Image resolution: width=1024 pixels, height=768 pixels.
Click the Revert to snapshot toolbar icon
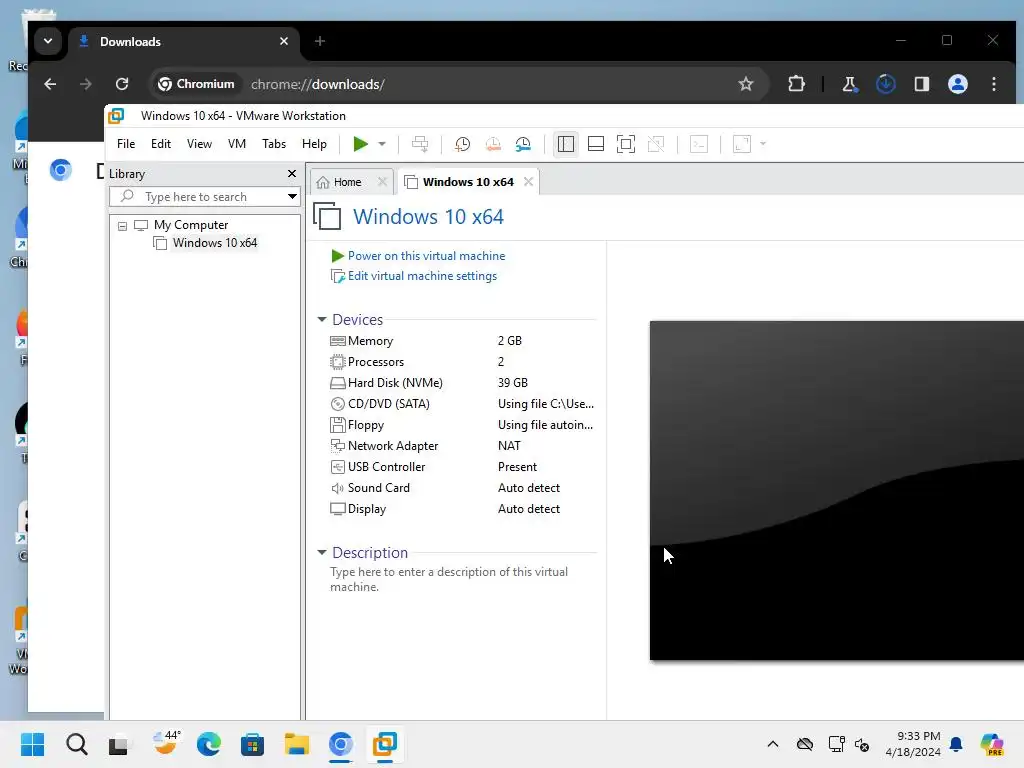coord(493,144)
